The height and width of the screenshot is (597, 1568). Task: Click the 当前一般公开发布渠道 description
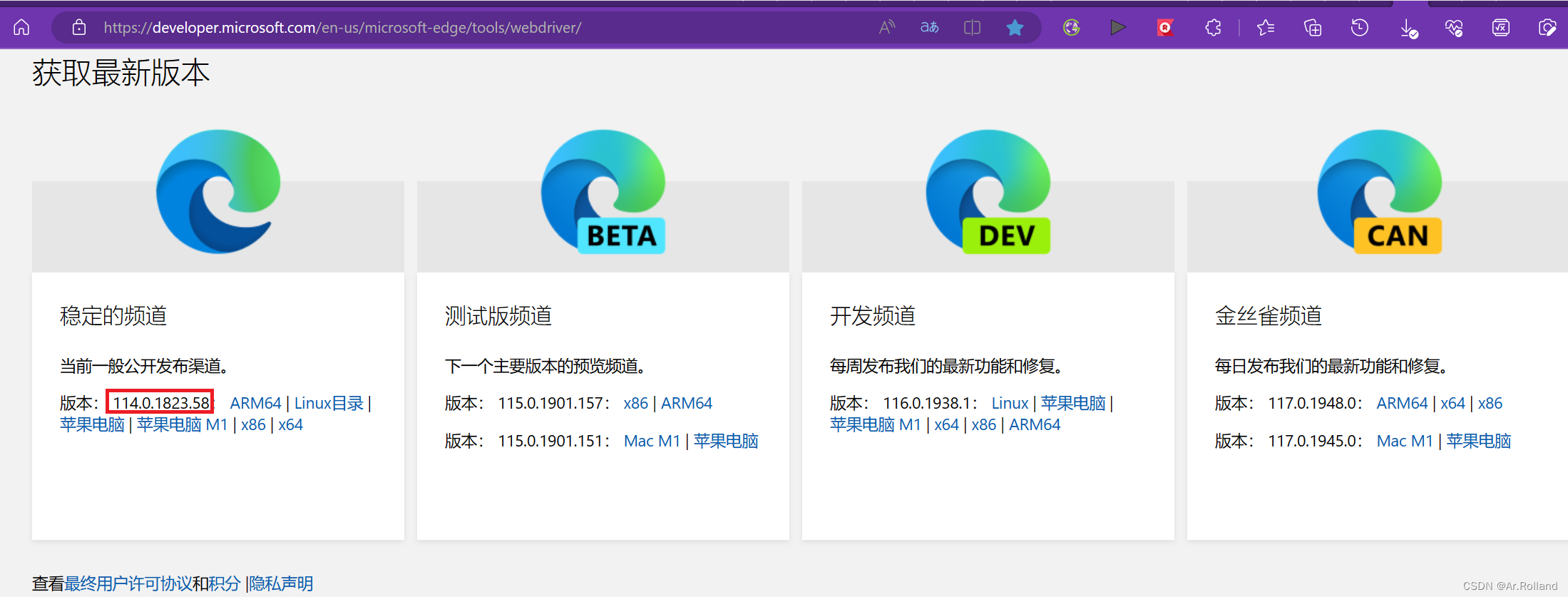[144, 366]
